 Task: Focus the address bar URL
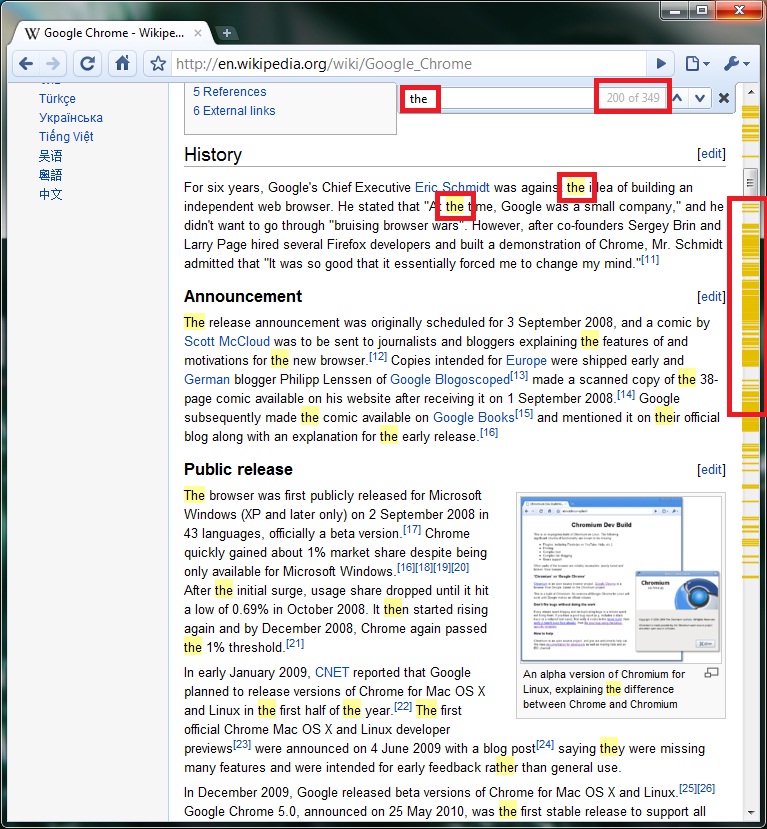(409, 64)
